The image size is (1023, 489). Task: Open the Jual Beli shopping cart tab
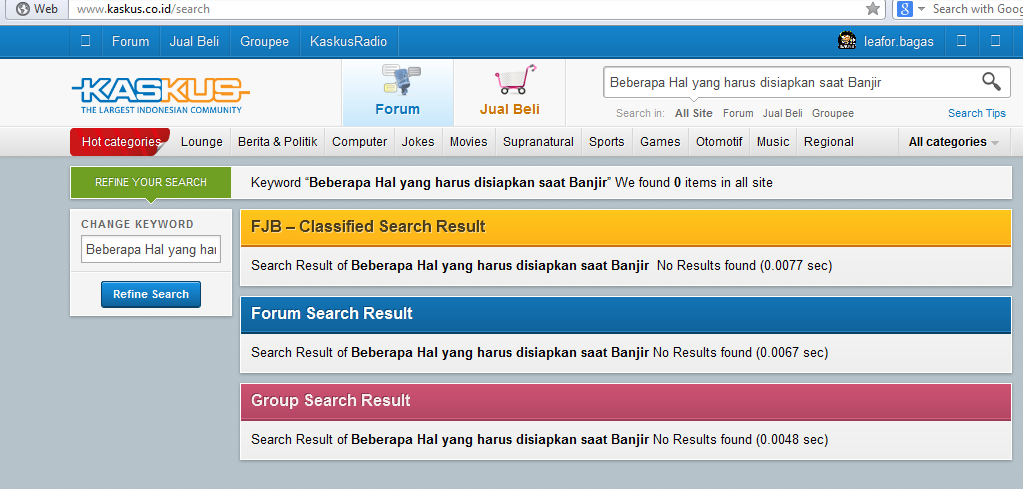point(510,93)
